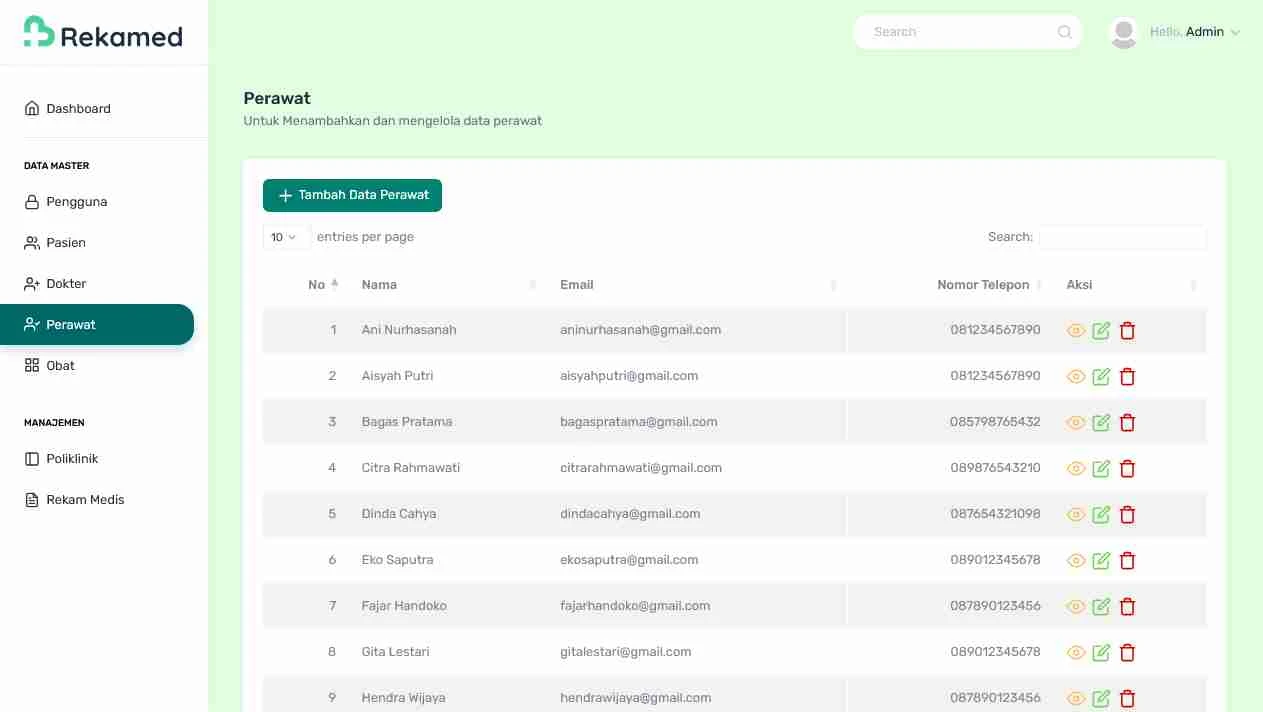Click the edit icon for Citra Rahmawati
Image resolution: width=1263 pixels, height=712 pixels.
1101,469
